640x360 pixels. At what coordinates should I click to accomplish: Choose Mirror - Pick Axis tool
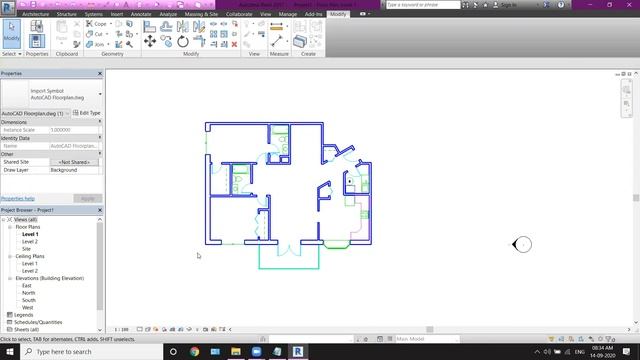pos(182,27)
